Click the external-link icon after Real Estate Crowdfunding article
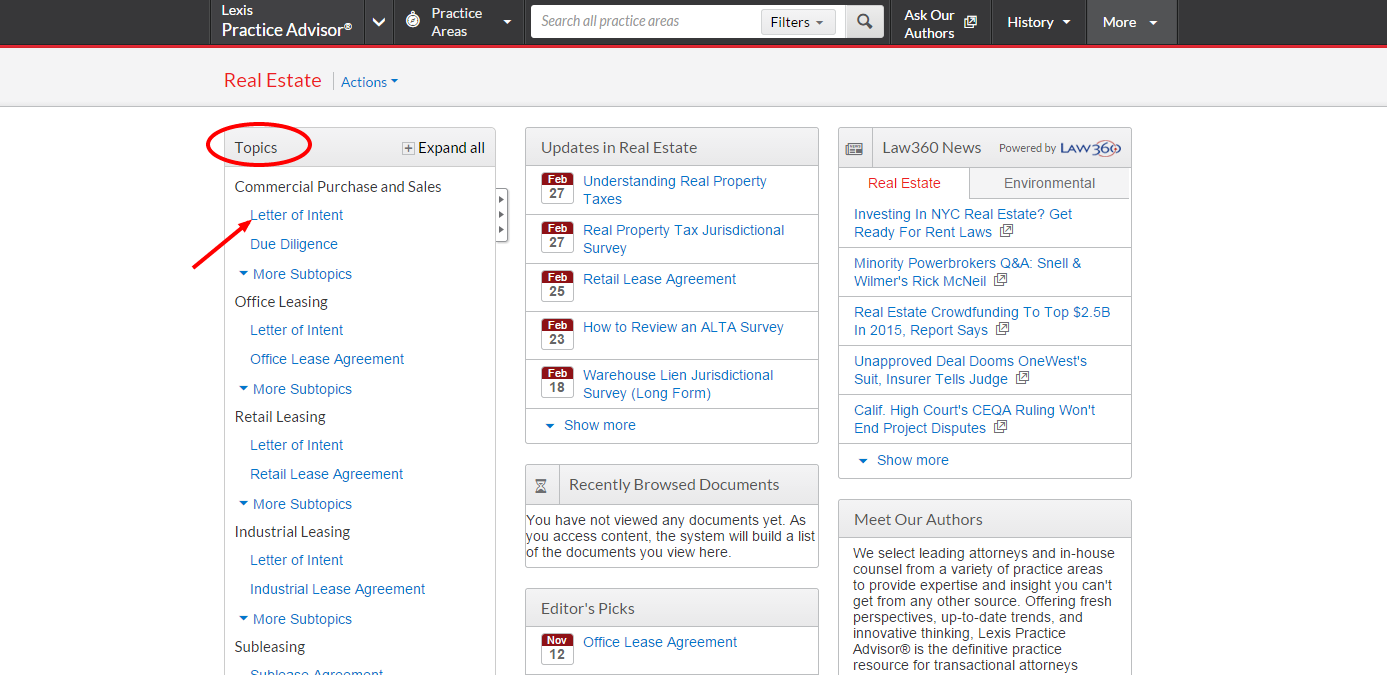Image resolution: width=1387 pixels, height=675 pixels. 1002,329
